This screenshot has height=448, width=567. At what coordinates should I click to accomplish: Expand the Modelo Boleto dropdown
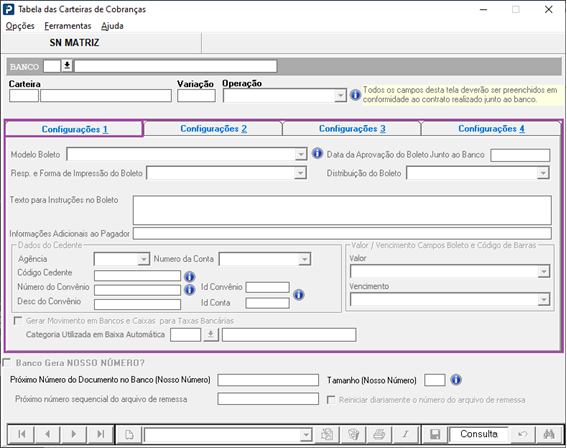coord(300,154)
